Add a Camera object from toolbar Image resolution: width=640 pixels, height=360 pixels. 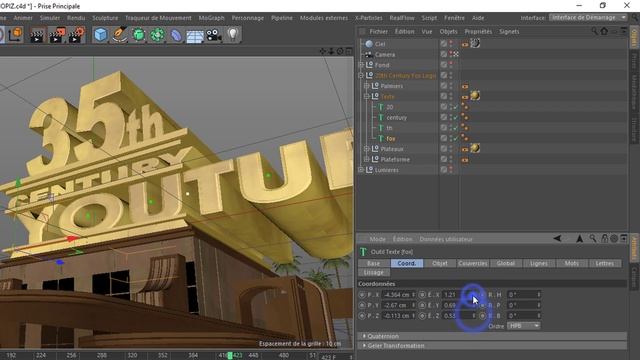[213, 35]
